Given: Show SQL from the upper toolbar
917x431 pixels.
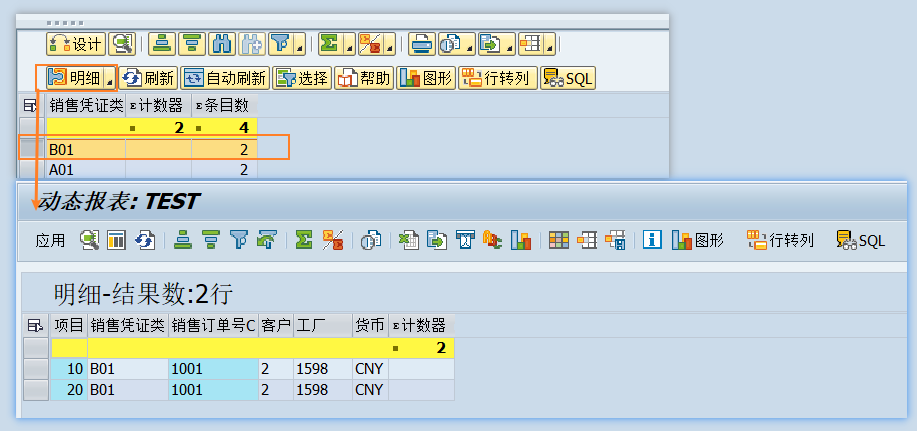Looking at the screenshot, I should coord(568,78).
